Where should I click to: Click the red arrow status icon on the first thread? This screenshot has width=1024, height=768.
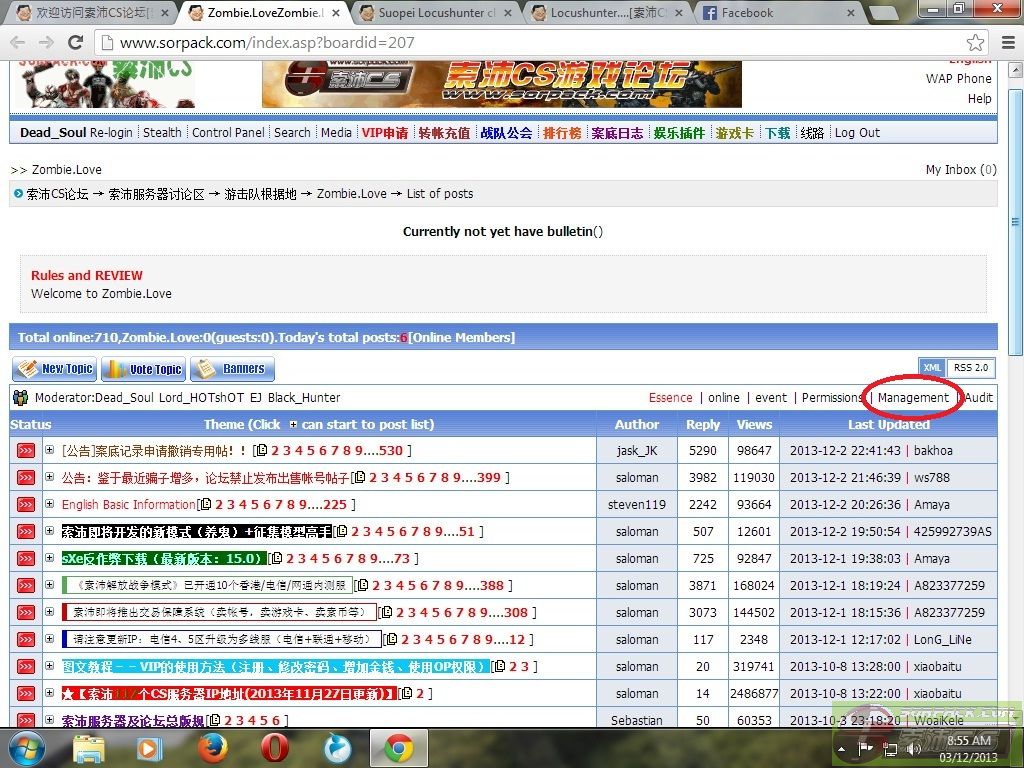(x=26, y=450)
